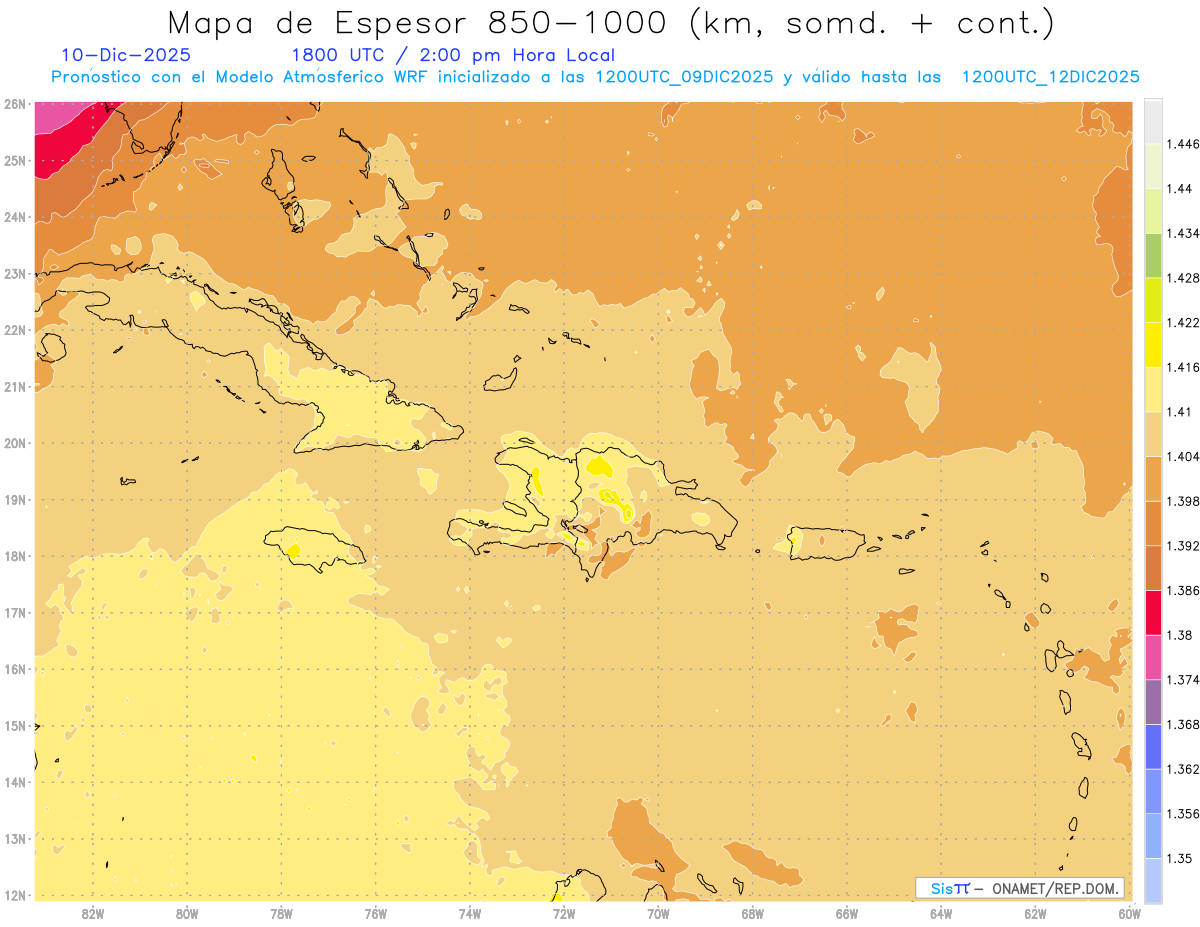The height and width of the screenshot is (927, 1200).
Task: Click the 22N latitude label
Action: (14, 330)
